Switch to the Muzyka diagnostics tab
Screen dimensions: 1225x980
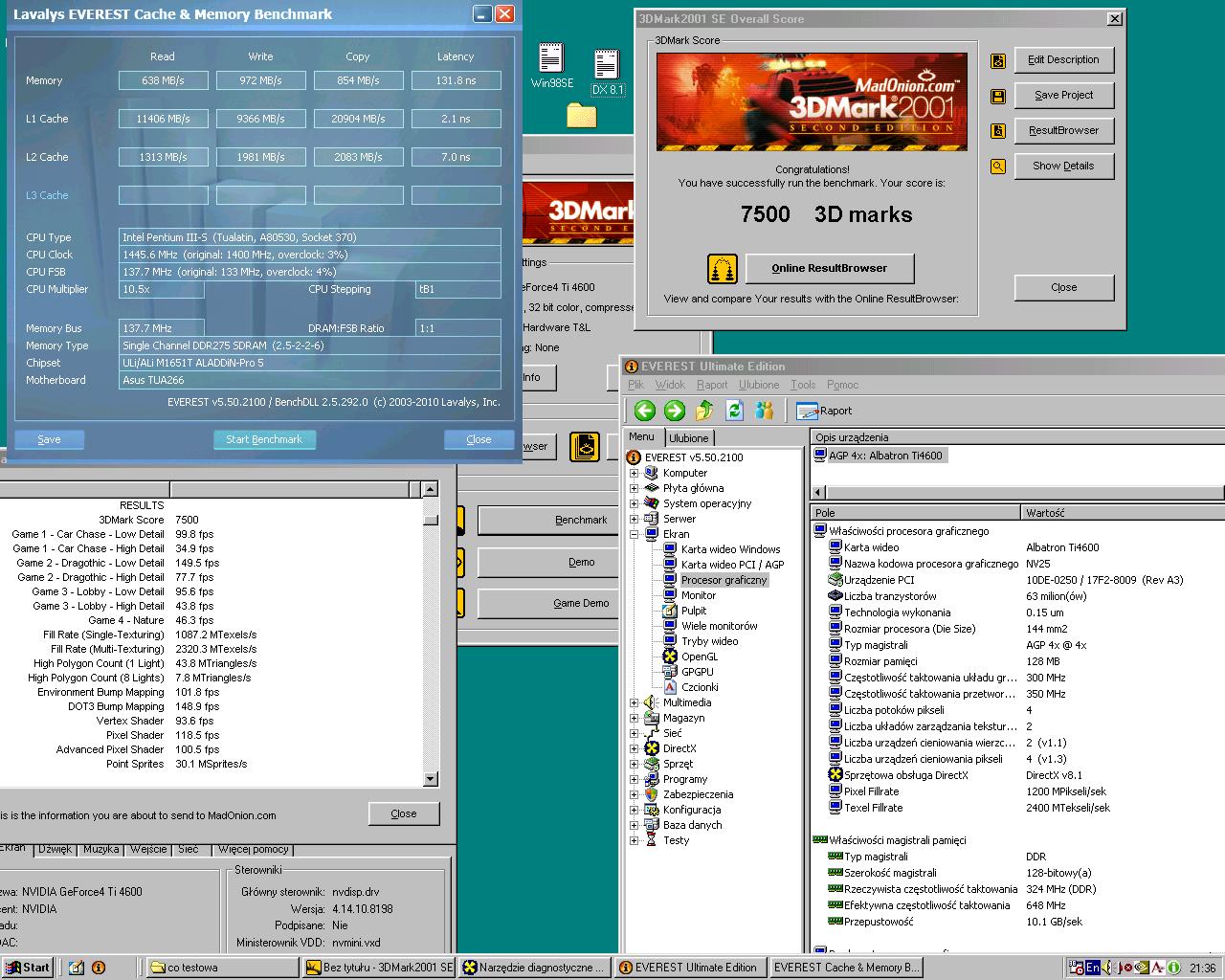(x=100, y=849)
